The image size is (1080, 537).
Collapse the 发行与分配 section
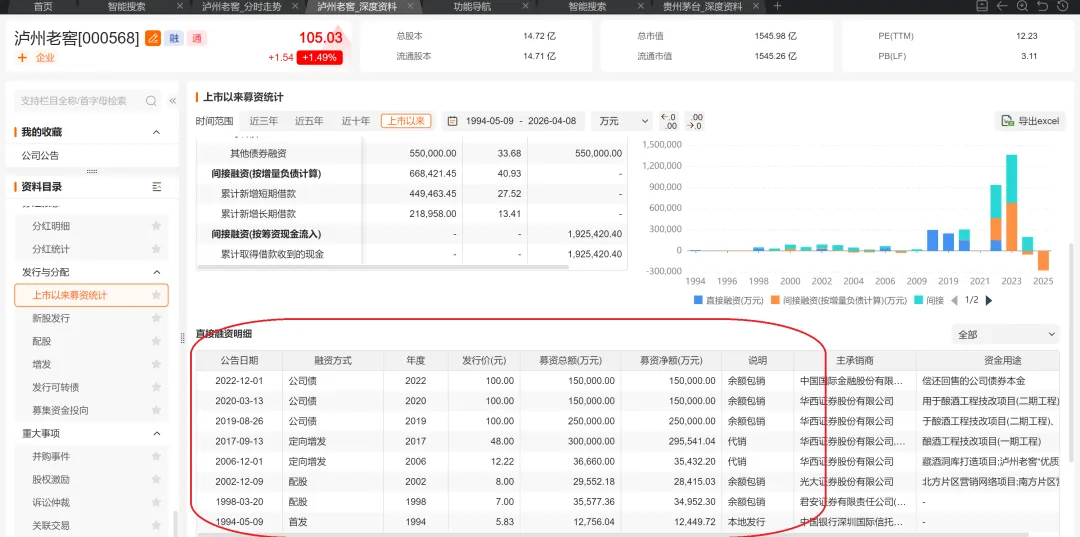(x=156, y=272)
